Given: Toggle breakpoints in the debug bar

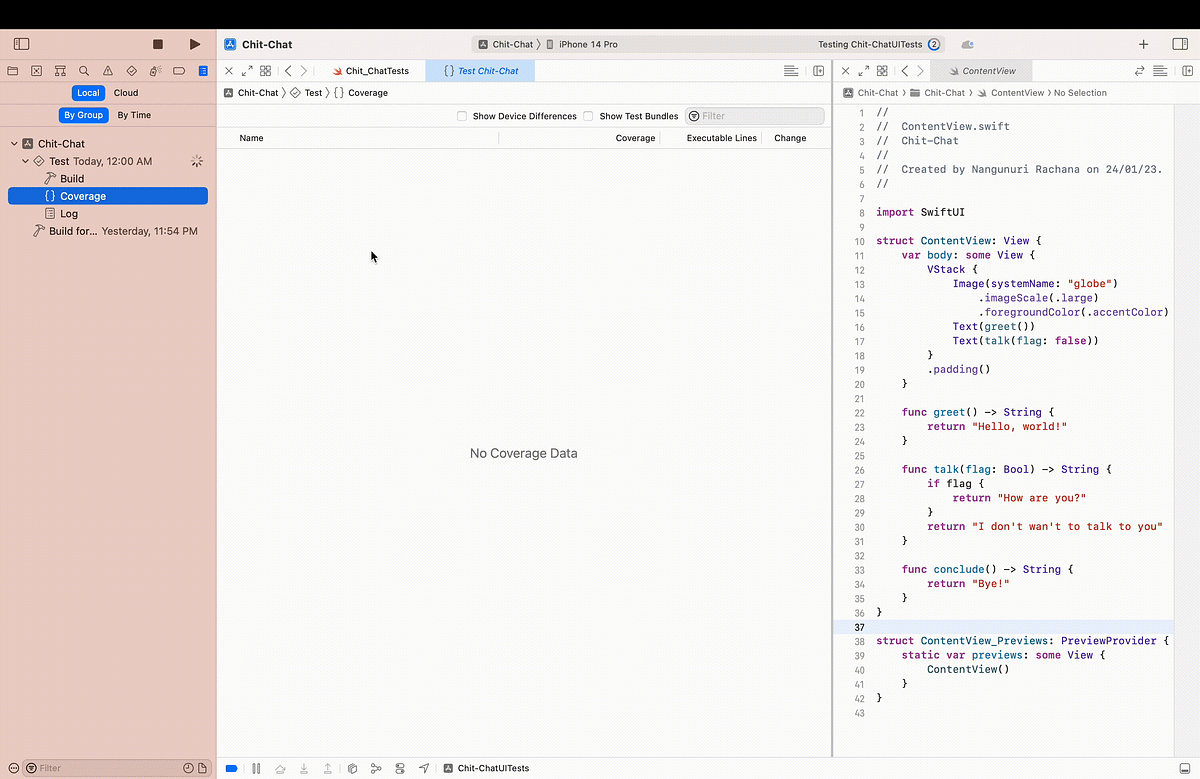Looking at the screenshot, I should click(x=231, y=768).
